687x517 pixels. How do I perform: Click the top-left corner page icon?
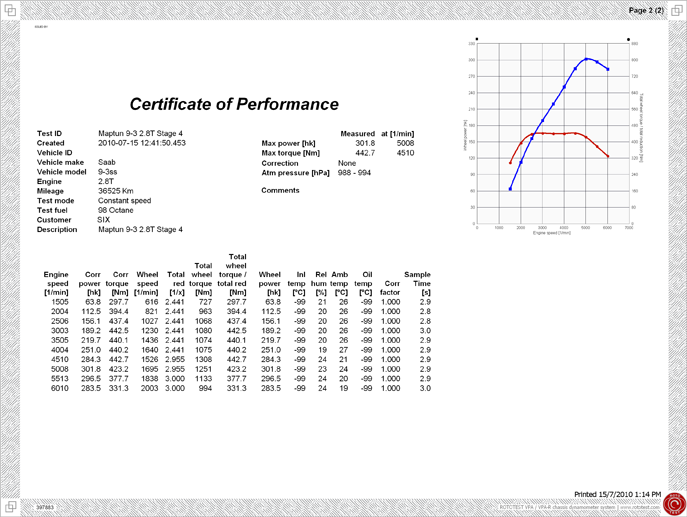pyautogui.click(x=9, y=10)
